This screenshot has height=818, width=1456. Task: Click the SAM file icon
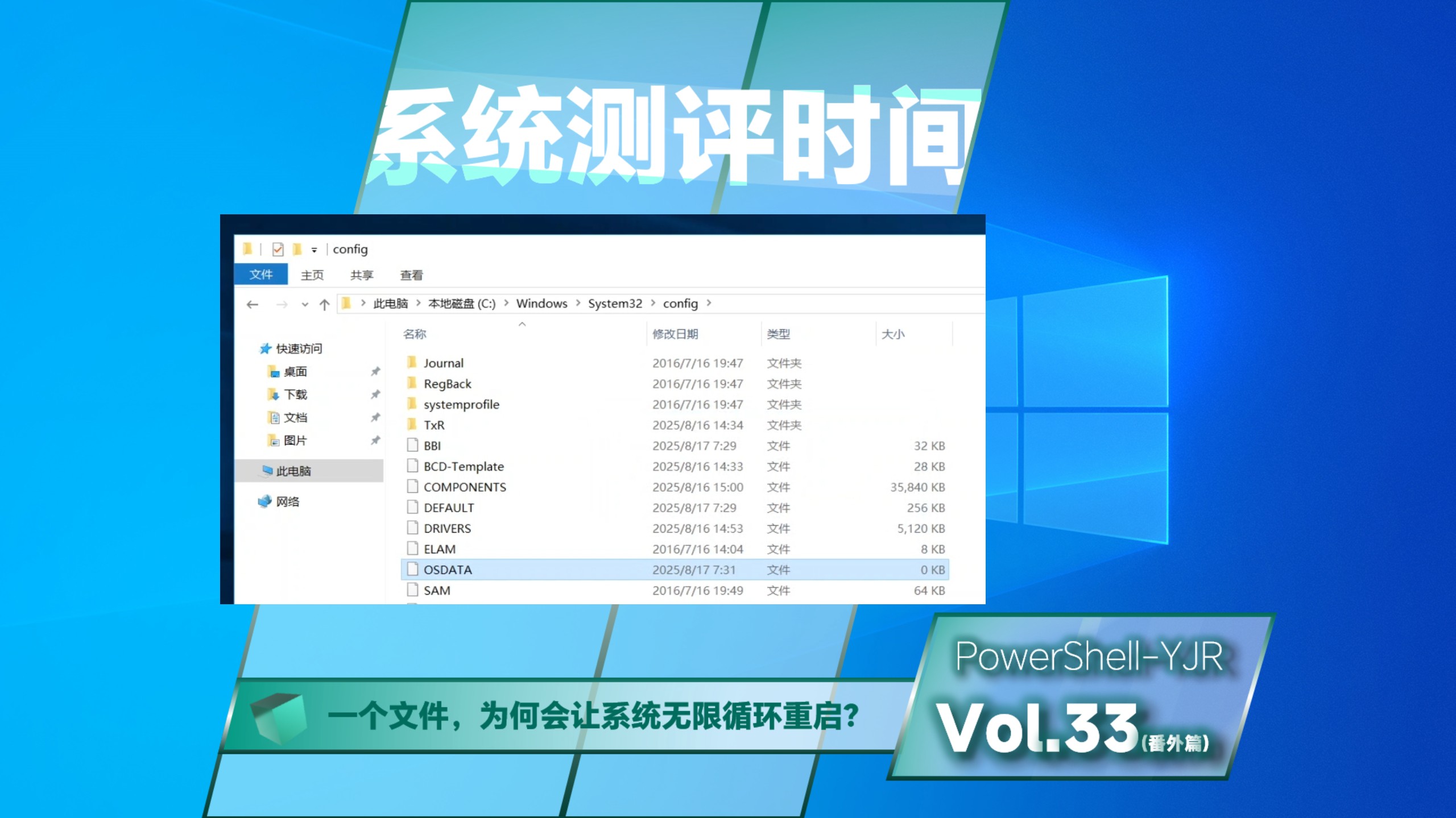point(412,589)
